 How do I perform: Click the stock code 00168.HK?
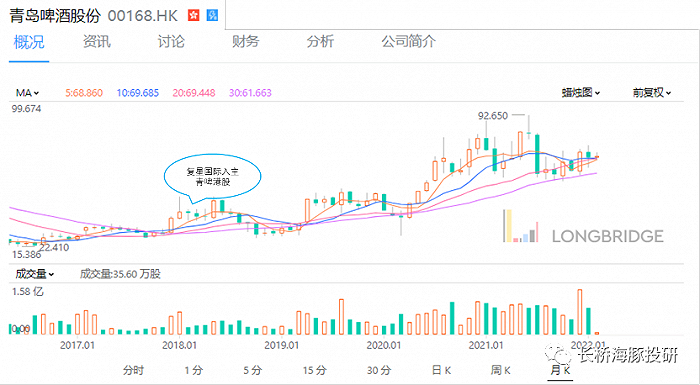click(x=143, y=16)
